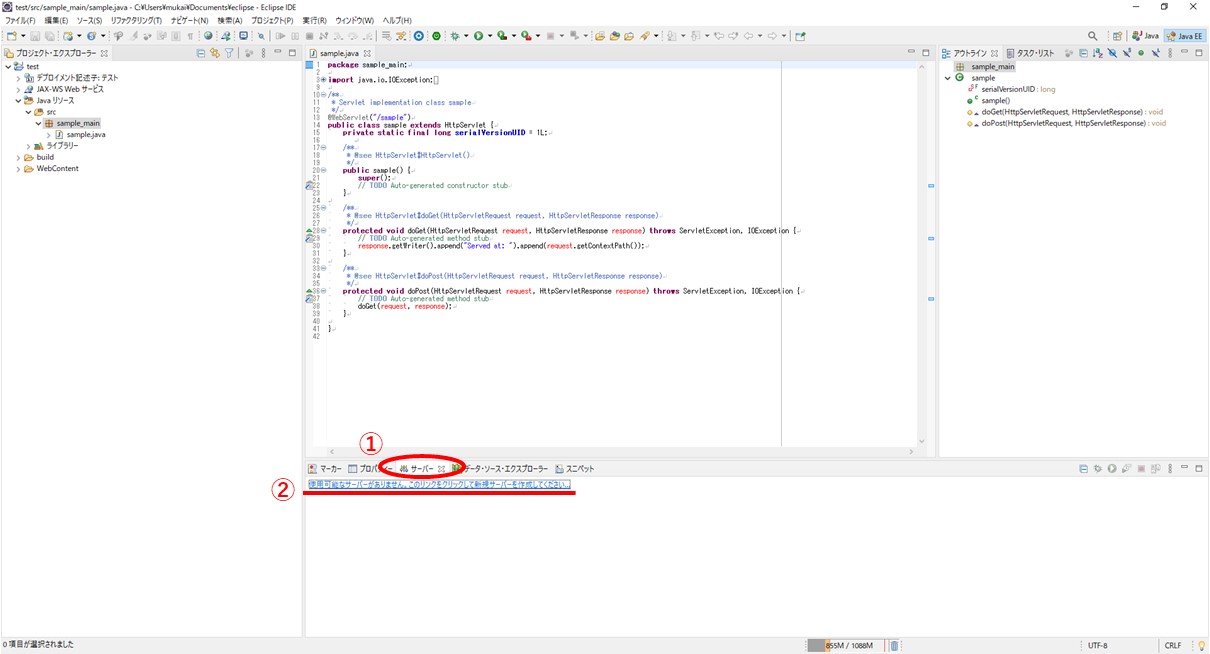Click the toolbar search magnifier icon
The width and height of the screenshot is (1210, 654).
(1092, 36)
